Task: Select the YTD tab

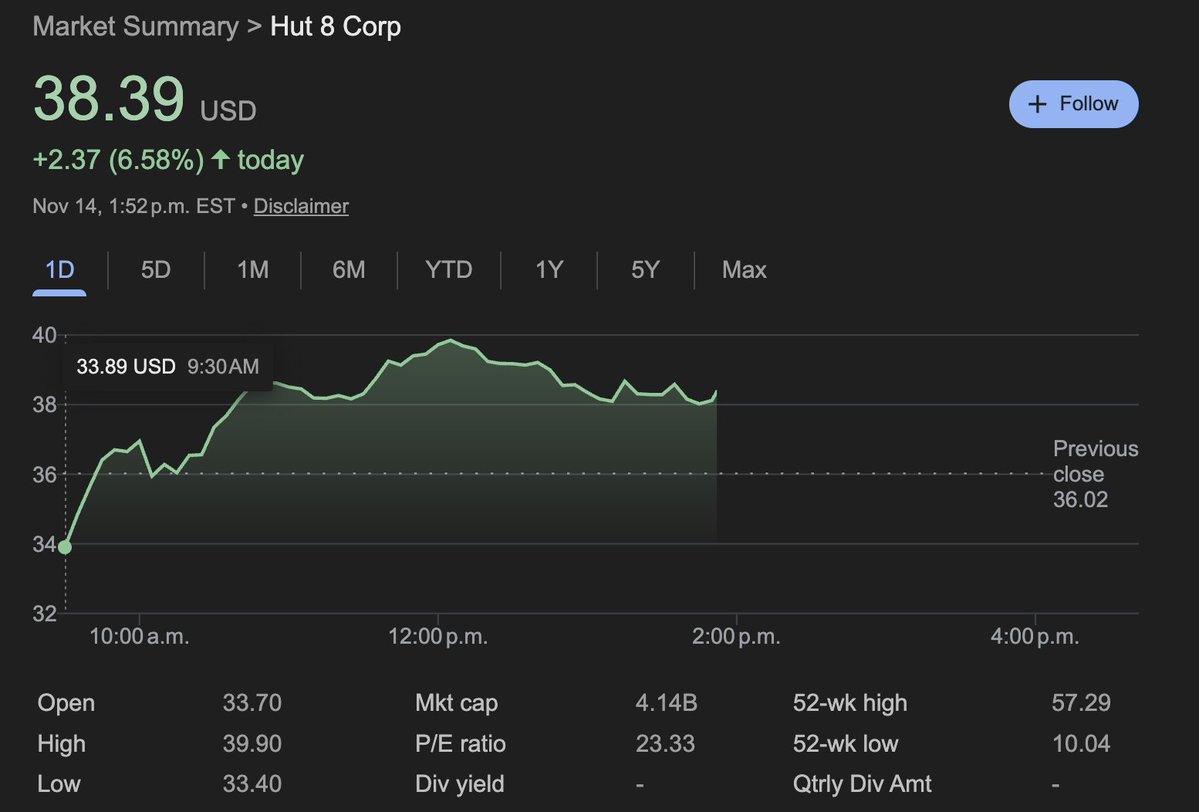Action: 448,270
